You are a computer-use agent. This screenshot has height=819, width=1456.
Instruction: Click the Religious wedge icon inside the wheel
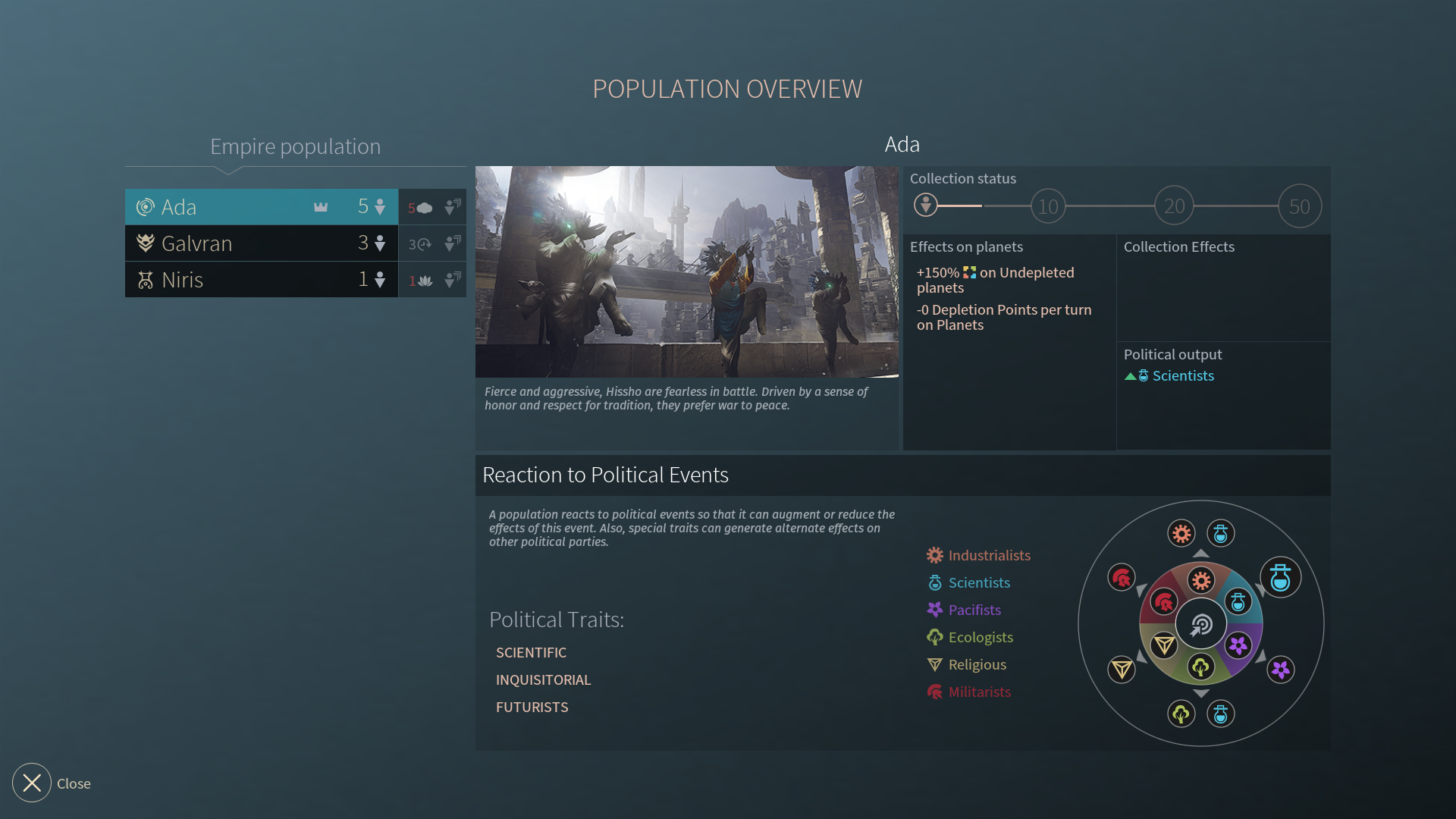1164,645
